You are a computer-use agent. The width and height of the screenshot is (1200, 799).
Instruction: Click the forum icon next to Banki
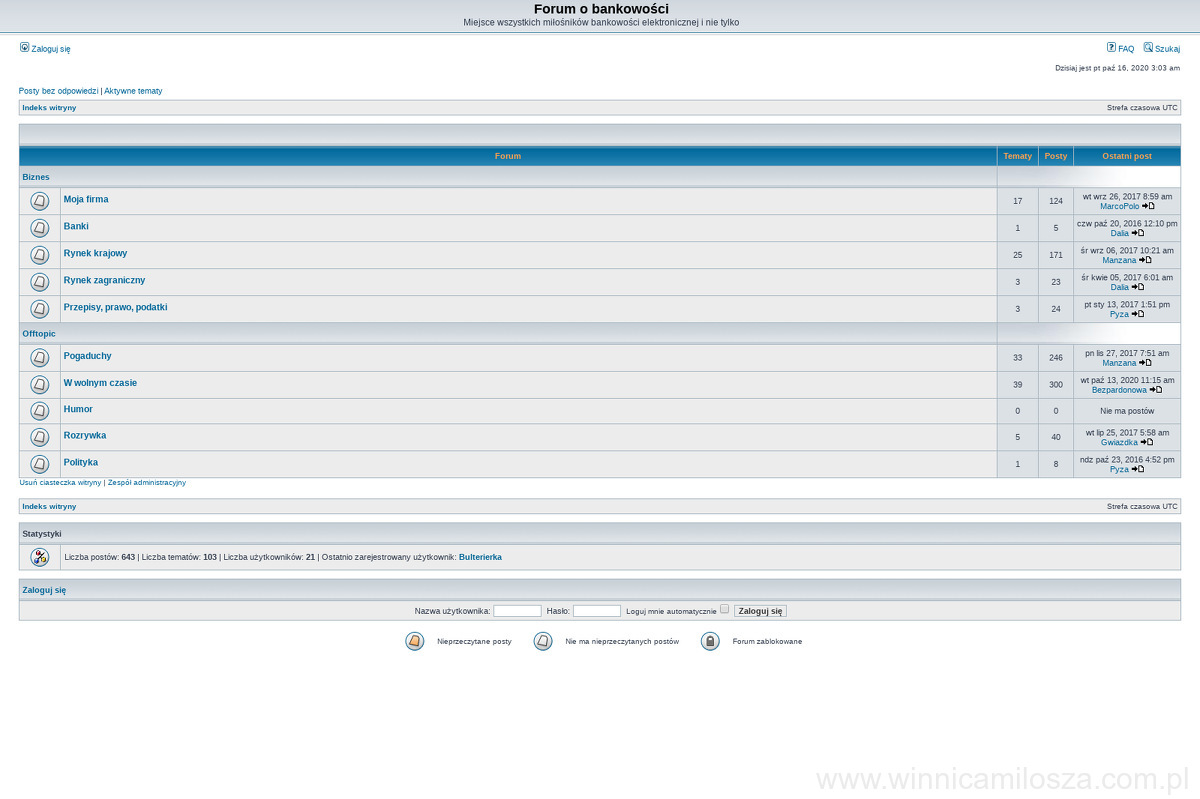[39, 228]
